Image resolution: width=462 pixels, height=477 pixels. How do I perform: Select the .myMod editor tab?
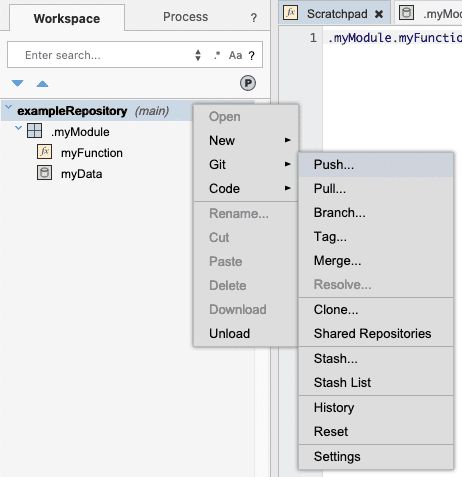tap(429, 13)
